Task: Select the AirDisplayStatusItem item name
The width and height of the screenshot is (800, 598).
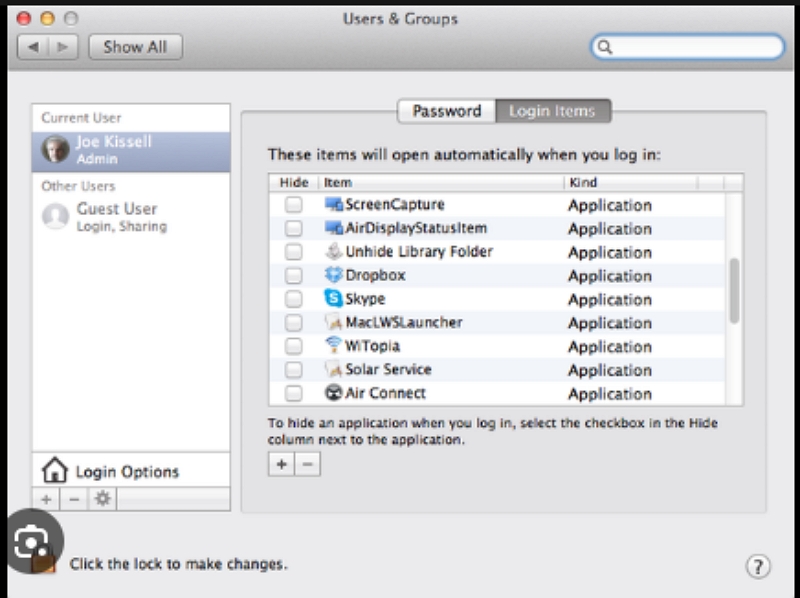Action: point(416,228)
